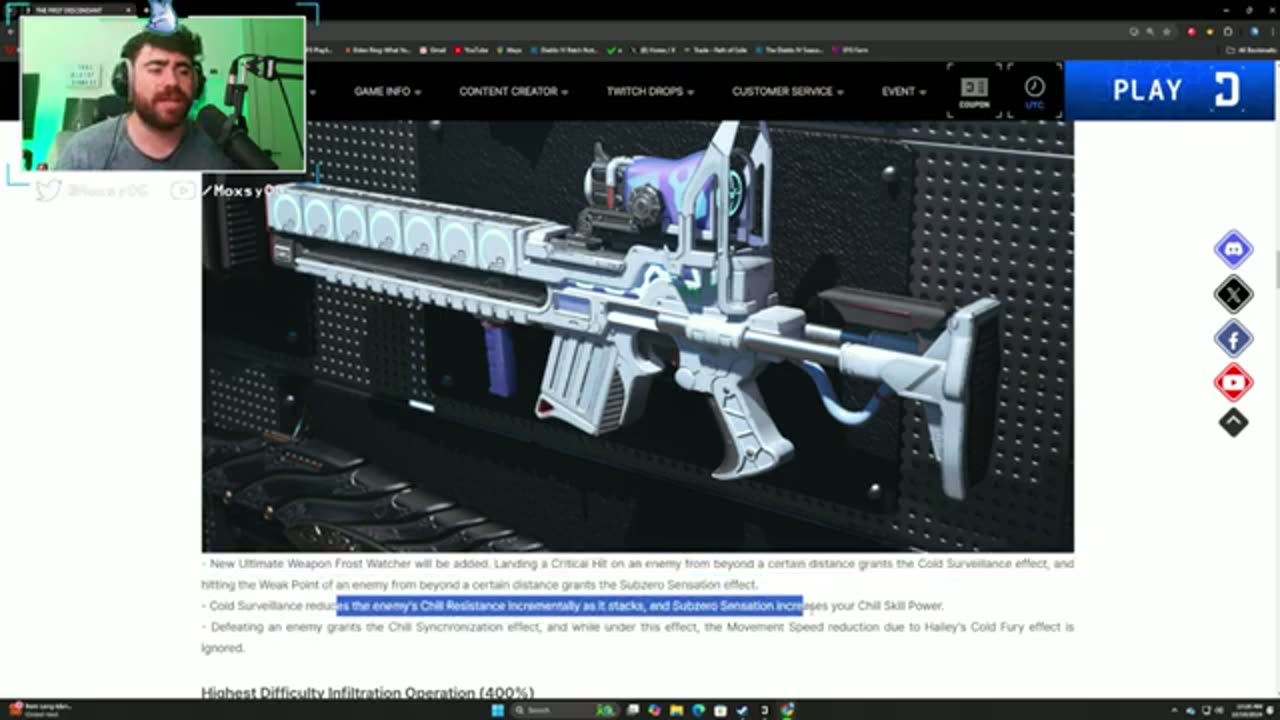Open the Discord social link icon

1233,249
